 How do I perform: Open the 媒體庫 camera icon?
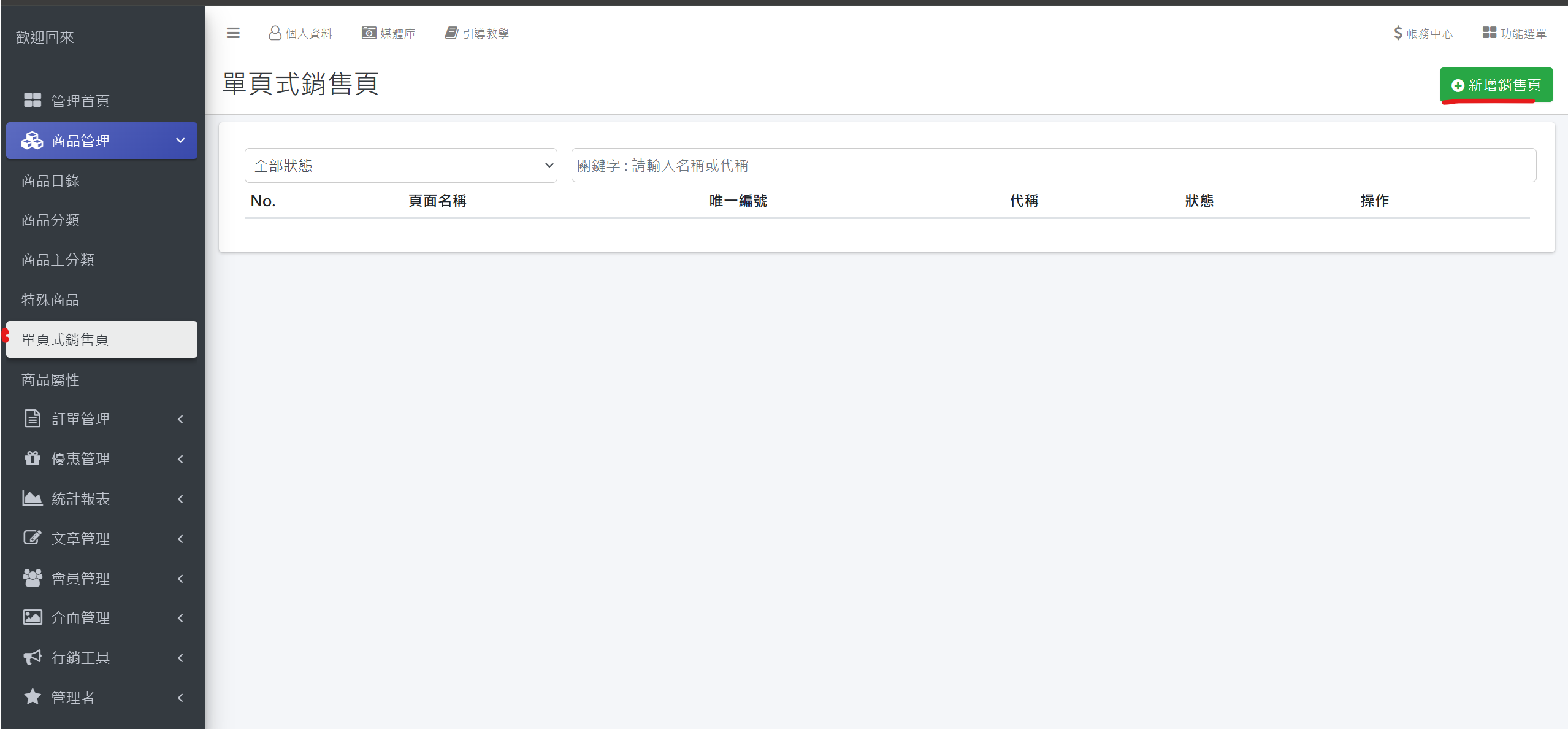[369, 33]
